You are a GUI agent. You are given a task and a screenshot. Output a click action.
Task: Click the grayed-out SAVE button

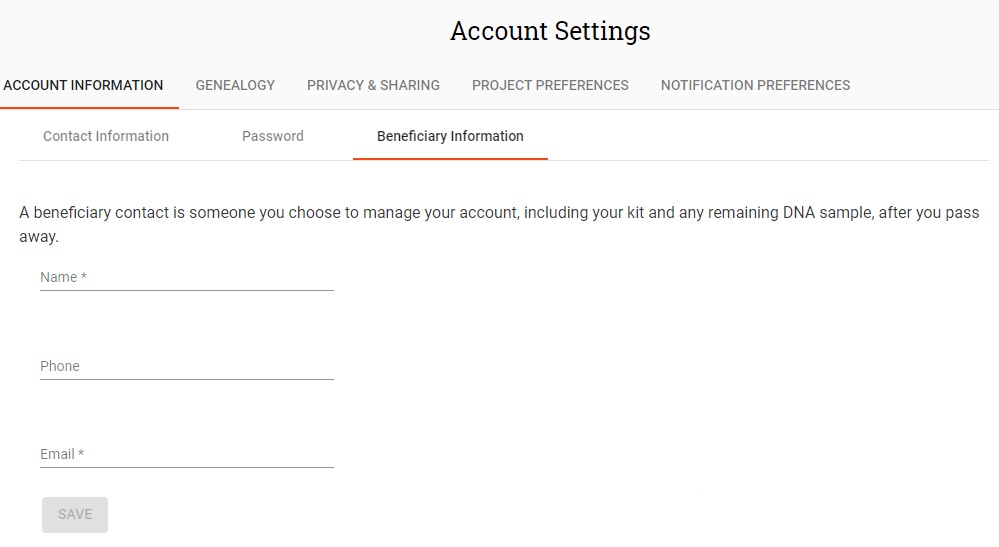[75, 515]
